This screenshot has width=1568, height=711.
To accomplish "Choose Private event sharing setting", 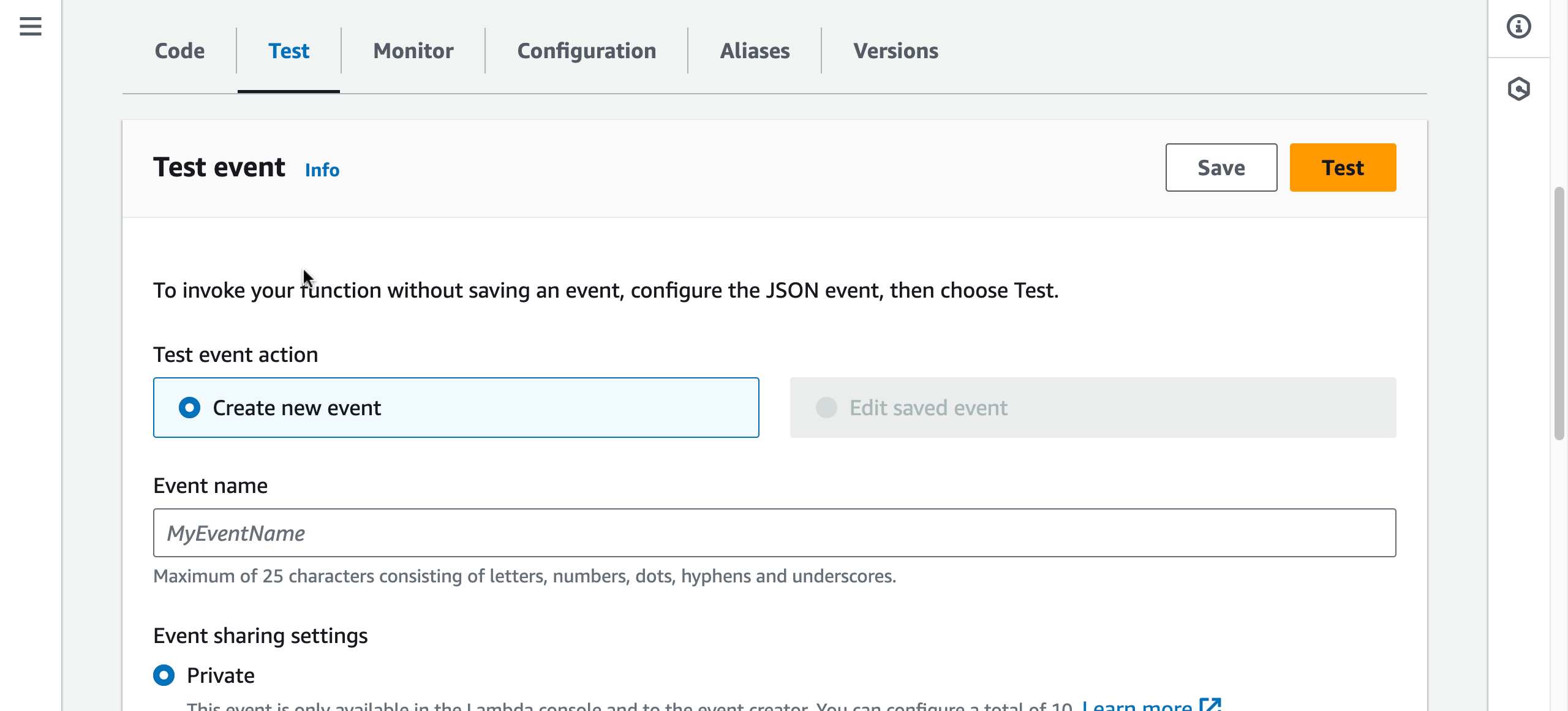I will coord(164,675).
